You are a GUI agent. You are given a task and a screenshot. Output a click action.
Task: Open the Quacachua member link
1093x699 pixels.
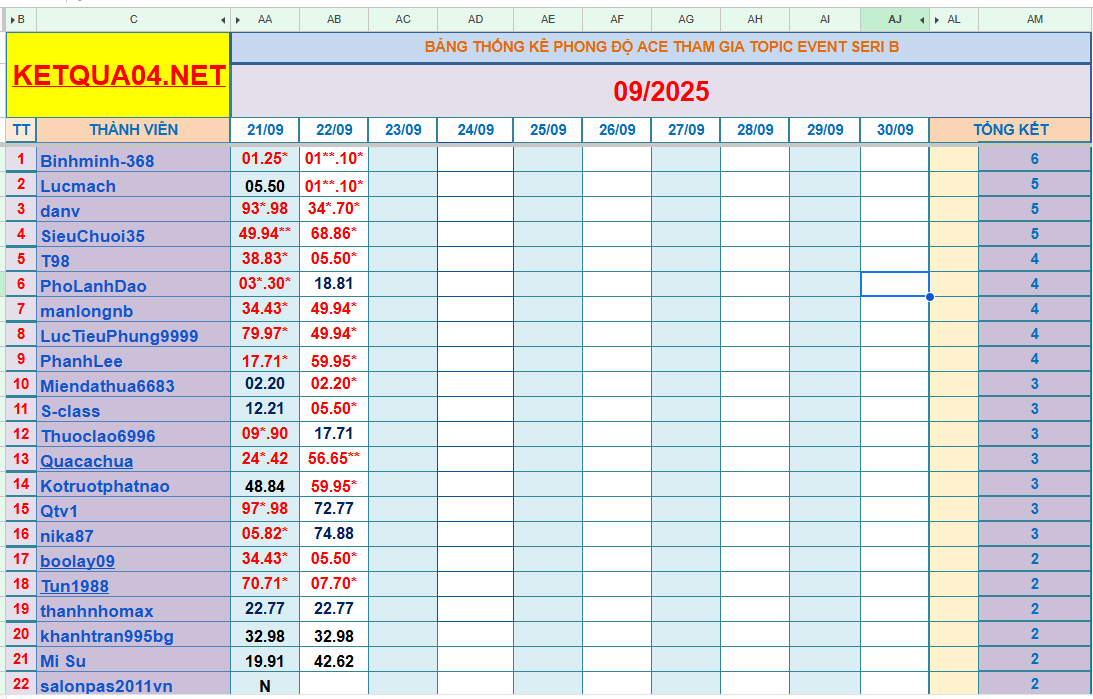(86, 461)
